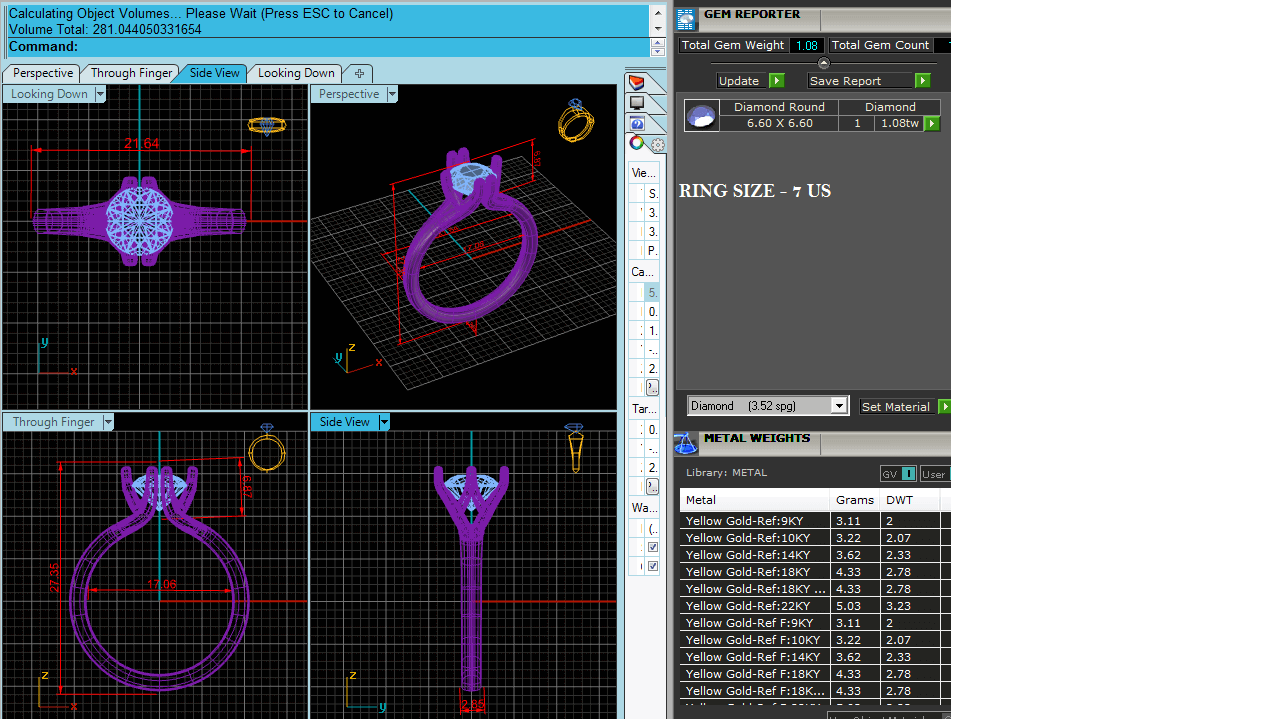
Task: Add a new viewport tab with plus
Action: click(358, 73)
